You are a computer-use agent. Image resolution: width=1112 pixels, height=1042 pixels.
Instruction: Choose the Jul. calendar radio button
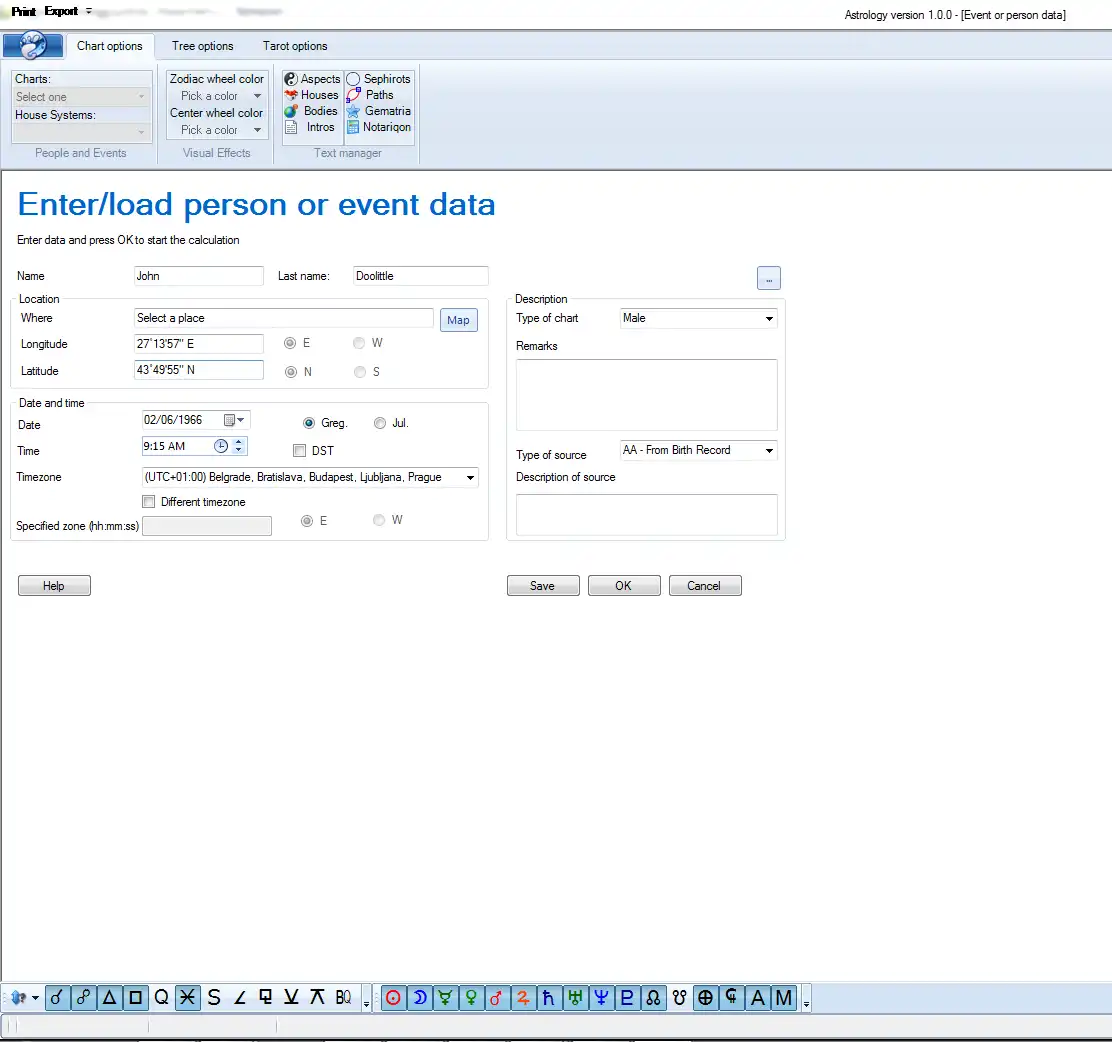pyautogui.click(x=380, y=423)
